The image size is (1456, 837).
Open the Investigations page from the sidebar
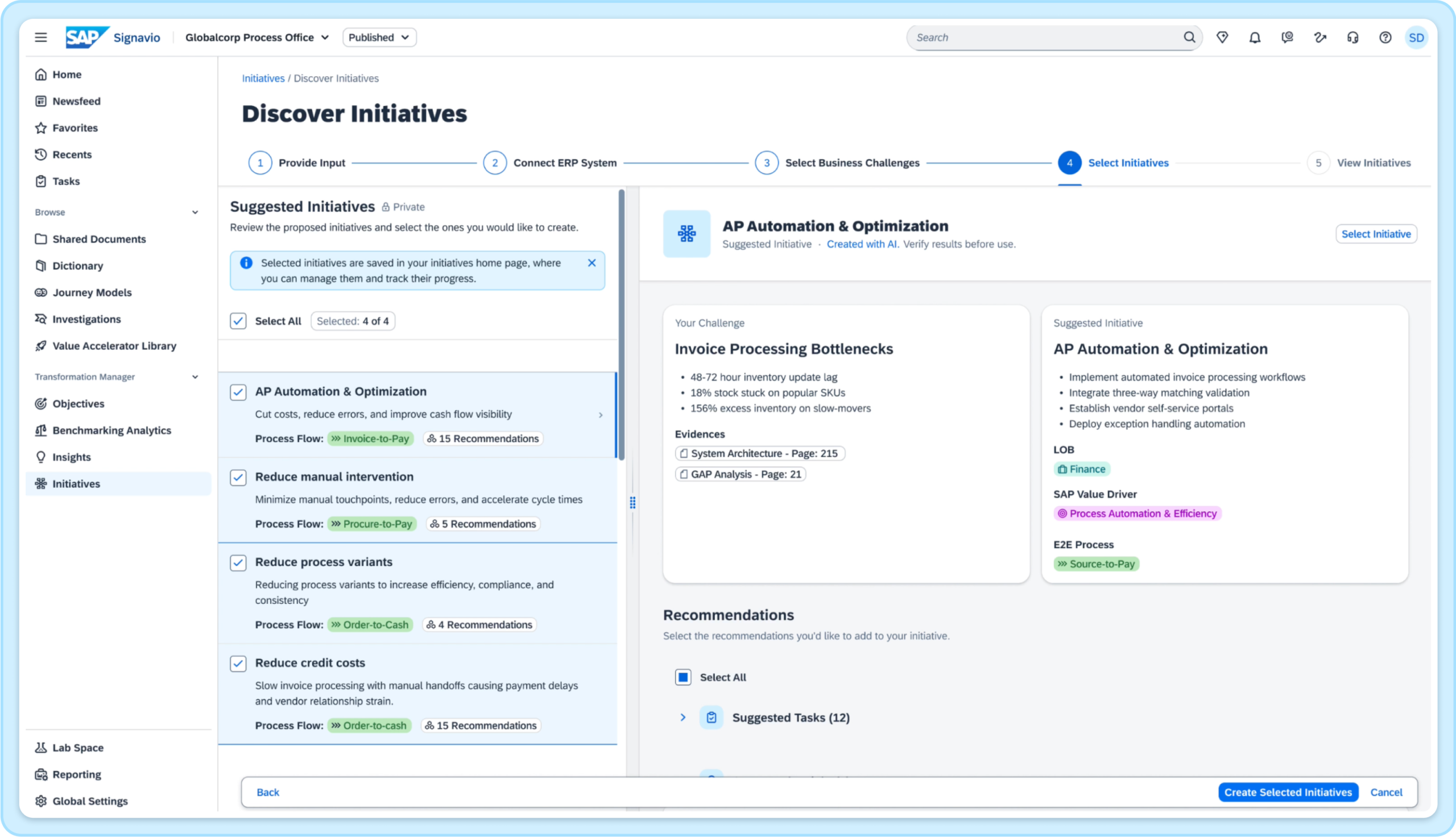[86, 319]
